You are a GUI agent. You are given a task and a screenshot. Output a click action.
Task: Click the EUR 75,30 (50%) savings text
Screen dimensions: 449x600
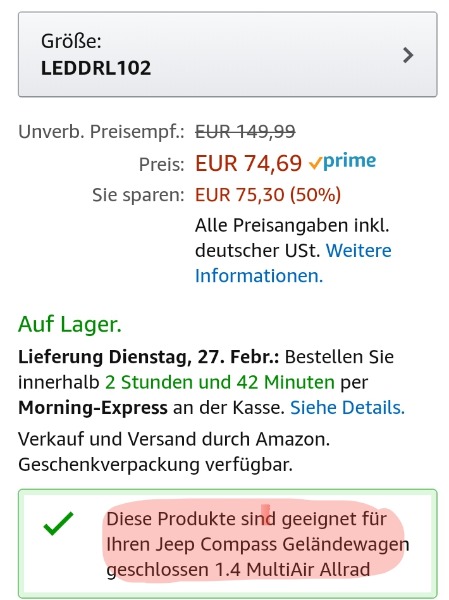[x=268, y=194]
